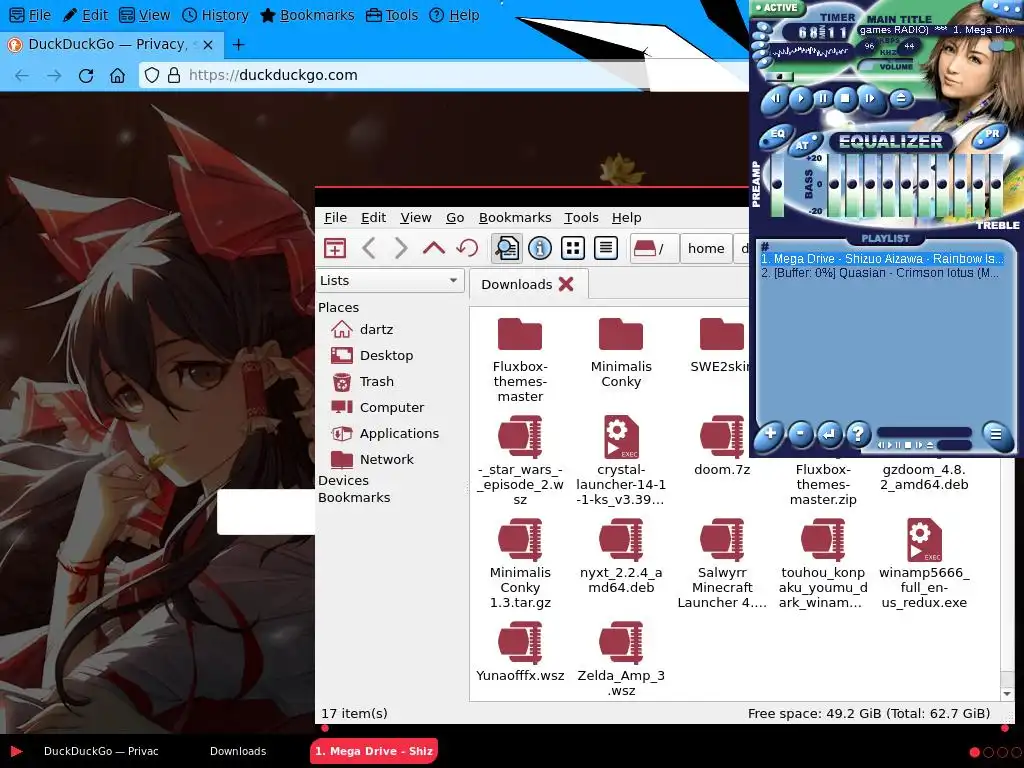Go to previous folder in file manager
Image resolution: width=1024 pixels, height=768 pixels.
369,248
